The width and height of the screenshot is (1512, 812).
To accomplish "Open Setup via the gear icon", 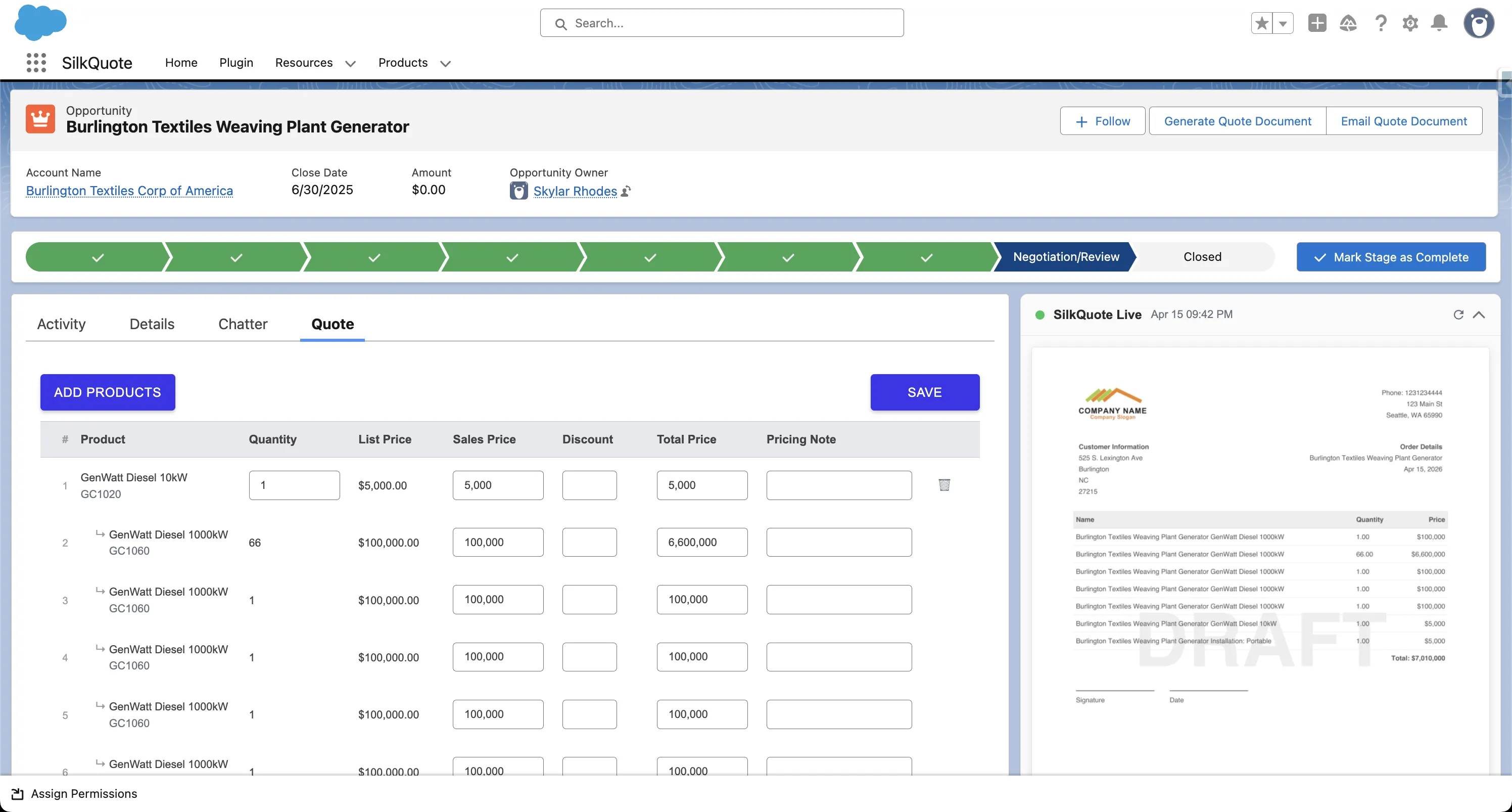I will 1410,23.
